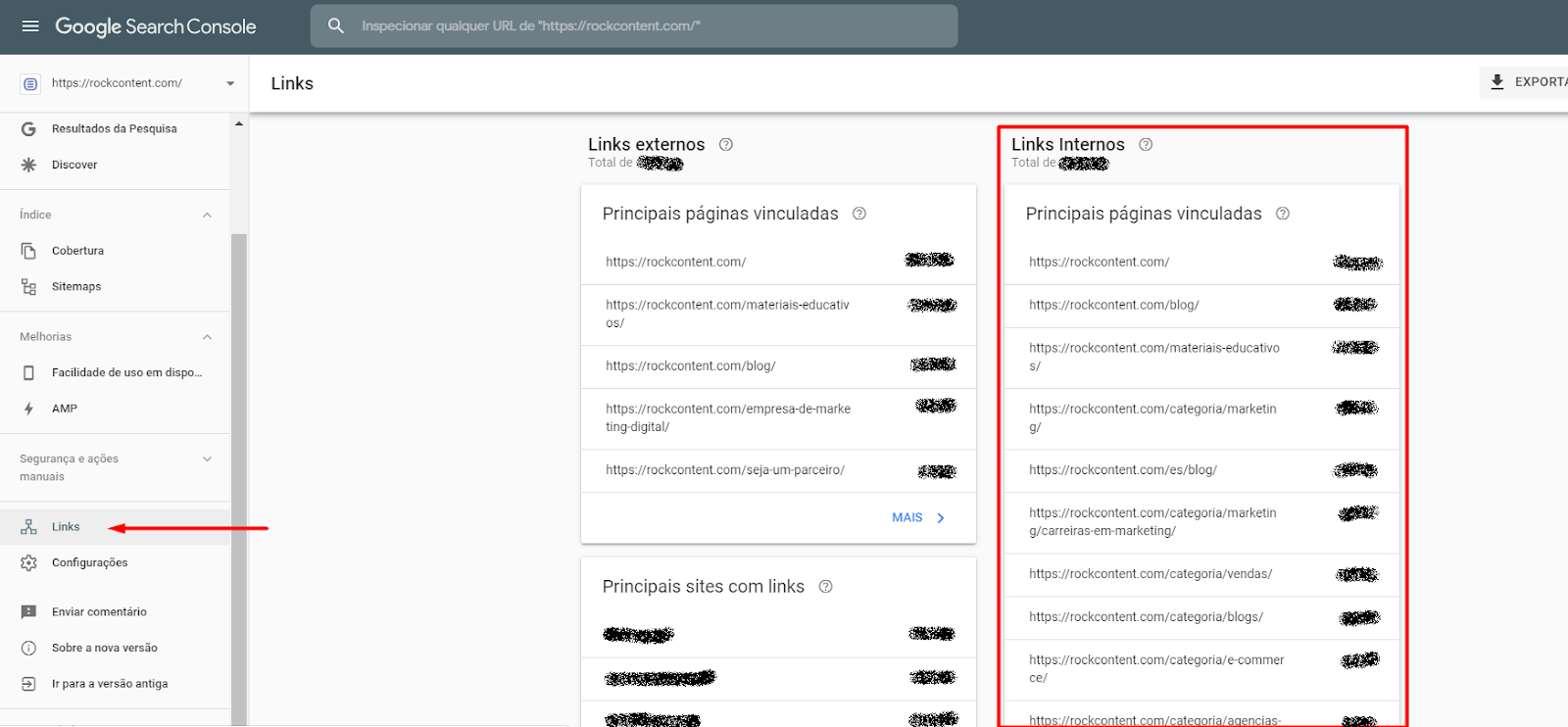Select external row https://rockcontent.com/
The height and width of the screenshot is (727, 1568).
[778, 263]
